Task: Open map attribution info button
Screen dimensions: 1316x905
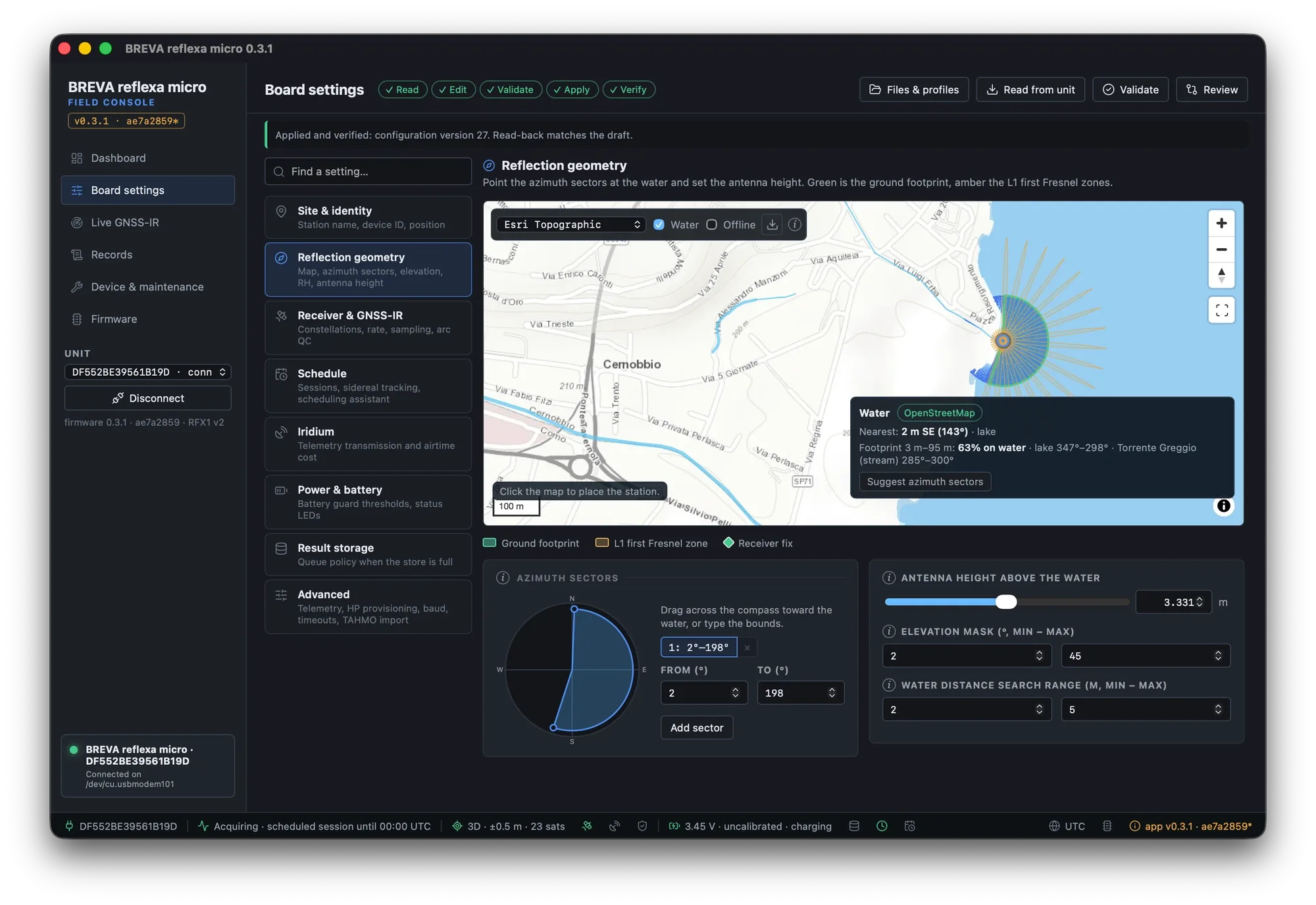Action: click(1223, 505)
